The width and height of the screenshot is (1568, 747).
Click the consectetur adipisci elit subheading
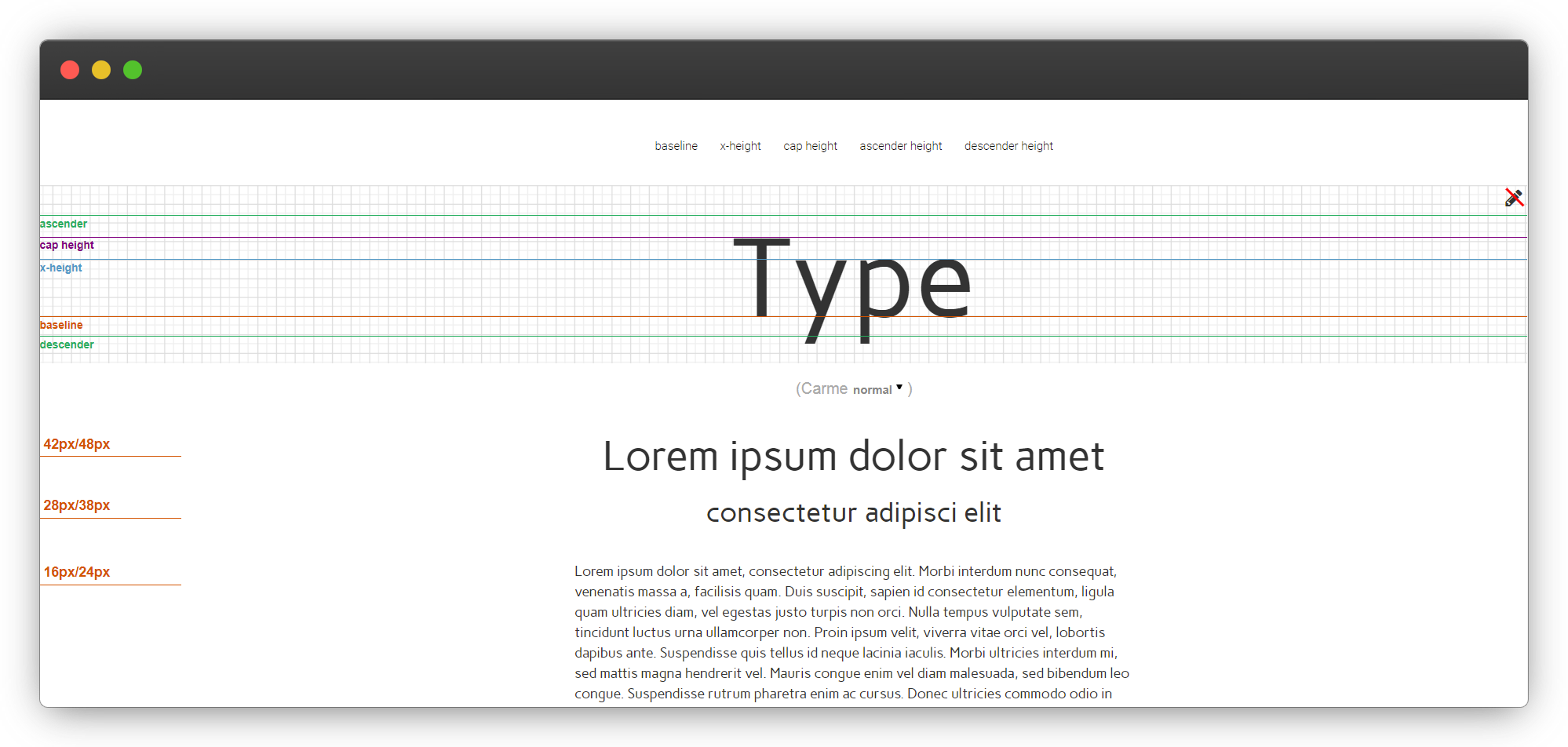[x=853, y=512]
